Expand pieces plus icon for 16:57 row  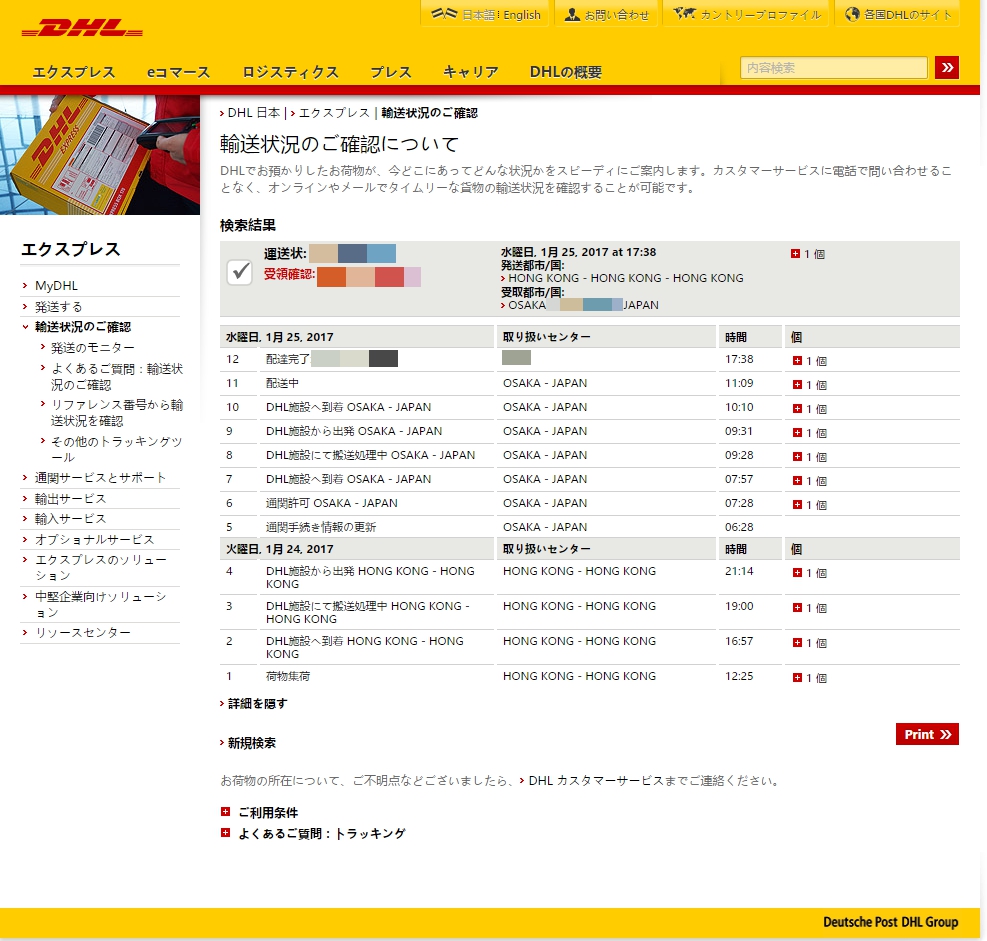(x=797, y=642)
